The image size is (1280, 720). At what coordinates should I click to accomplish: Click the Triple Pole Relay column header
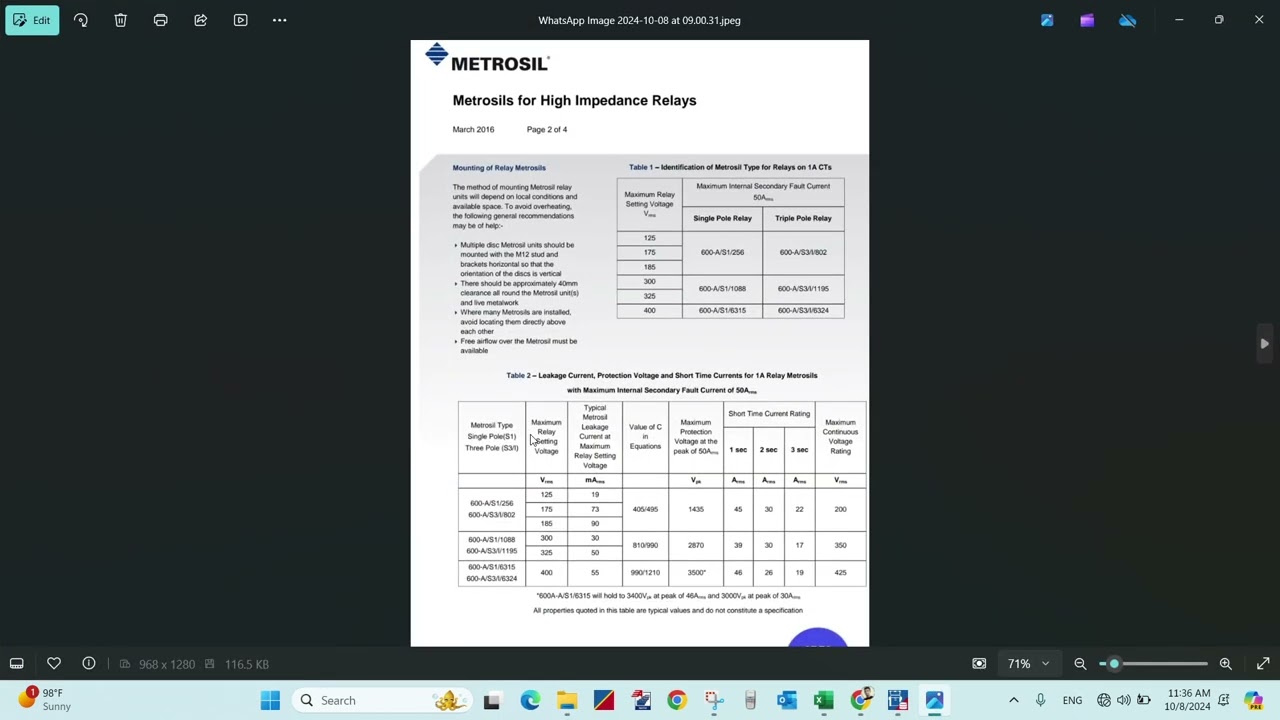(x=803, y=218)
